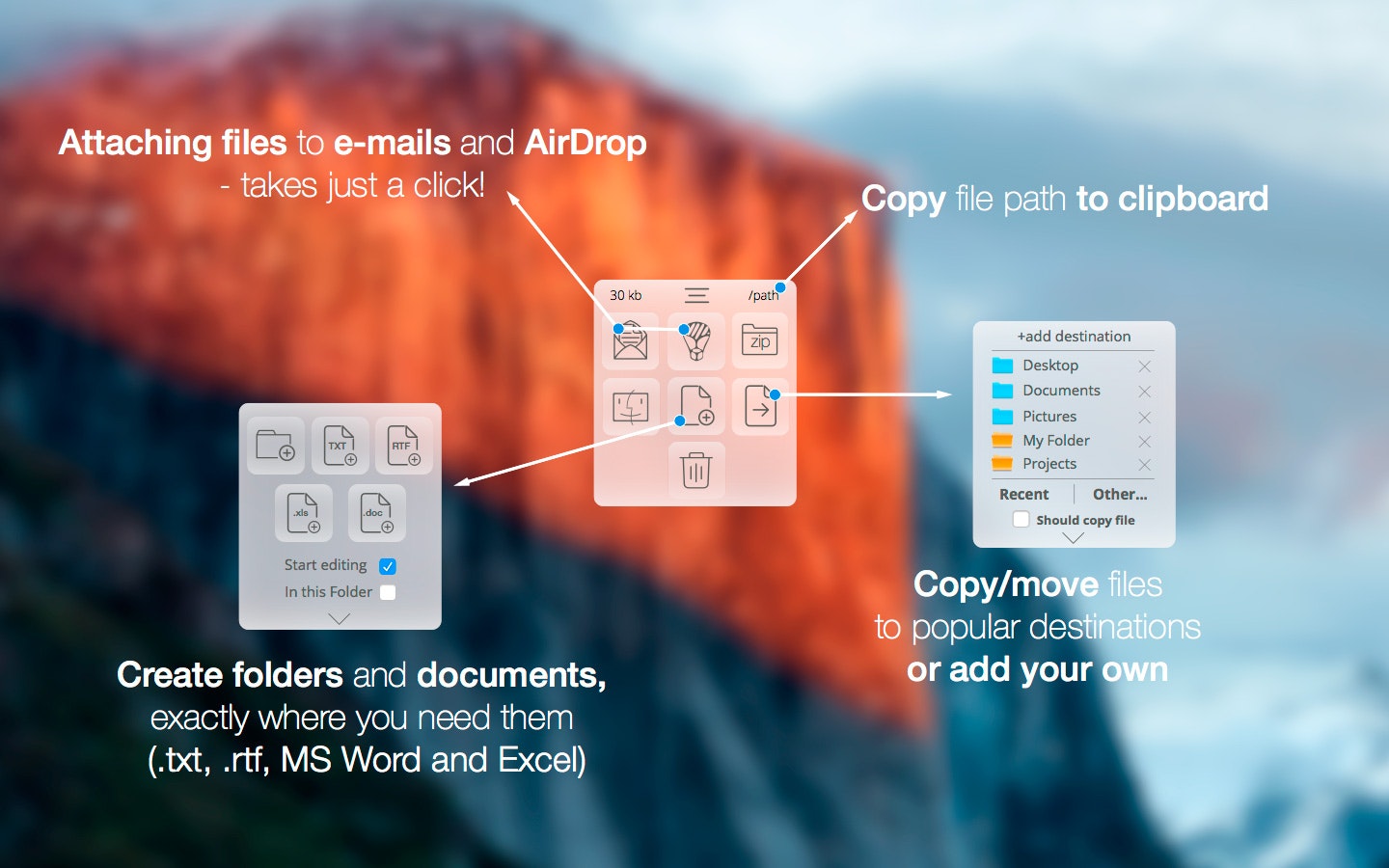The image size is (1389, 868).
Task: Create new TXT document icon
Action: 340,446
